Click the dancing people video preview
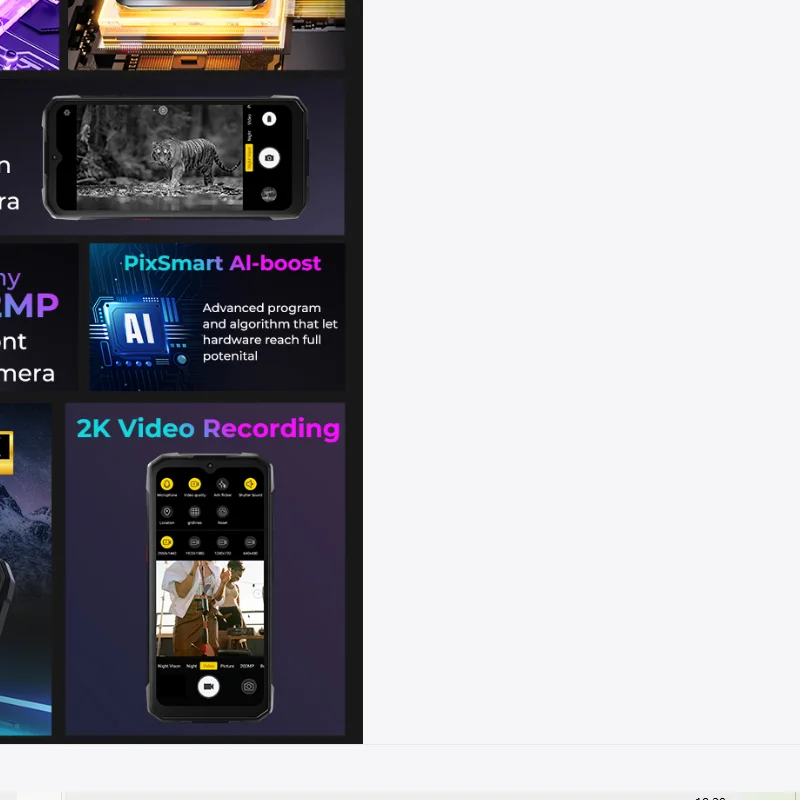 (210, 608)
